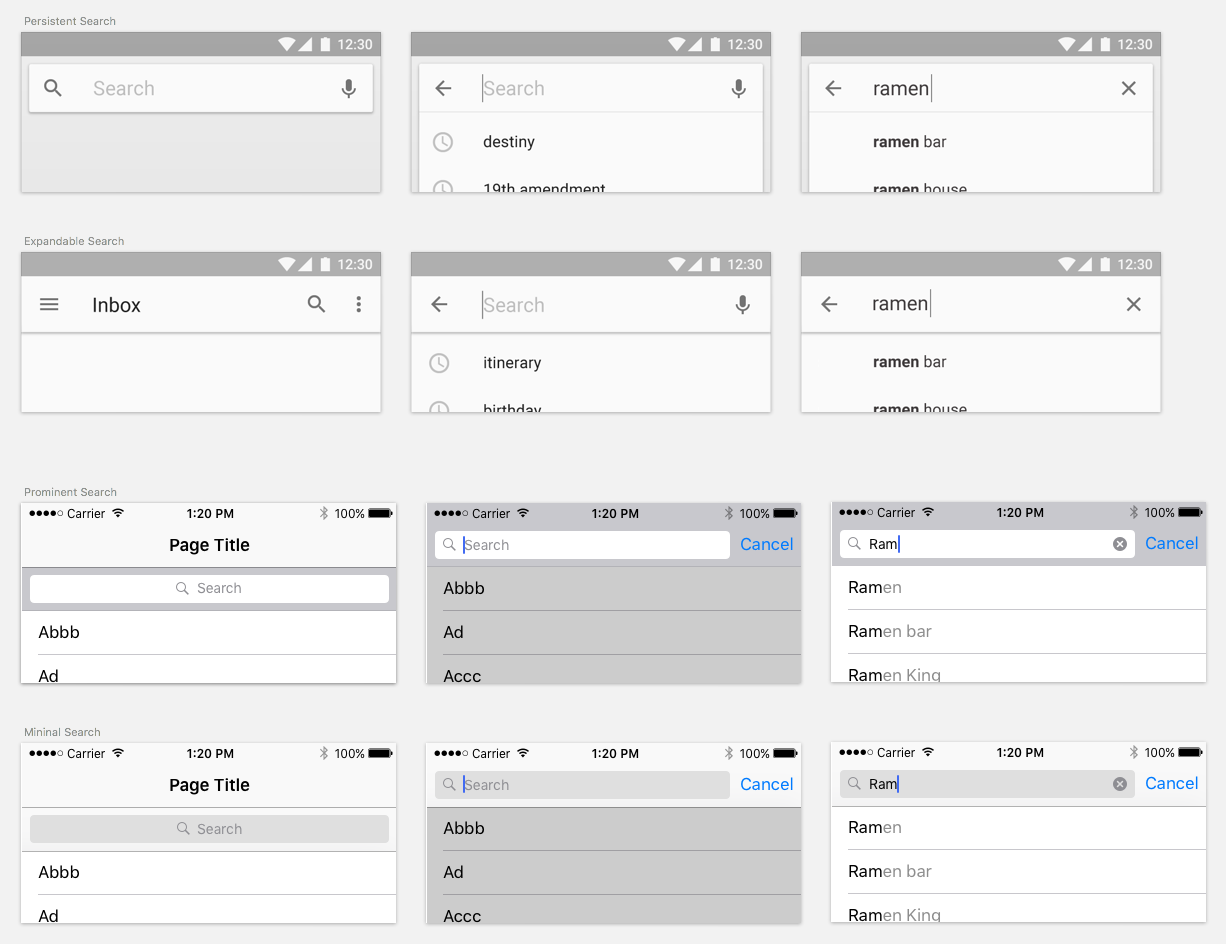Tap microphone icon in search bar above itinerary
1226x944 pixels.
click(x=743, y=305)
